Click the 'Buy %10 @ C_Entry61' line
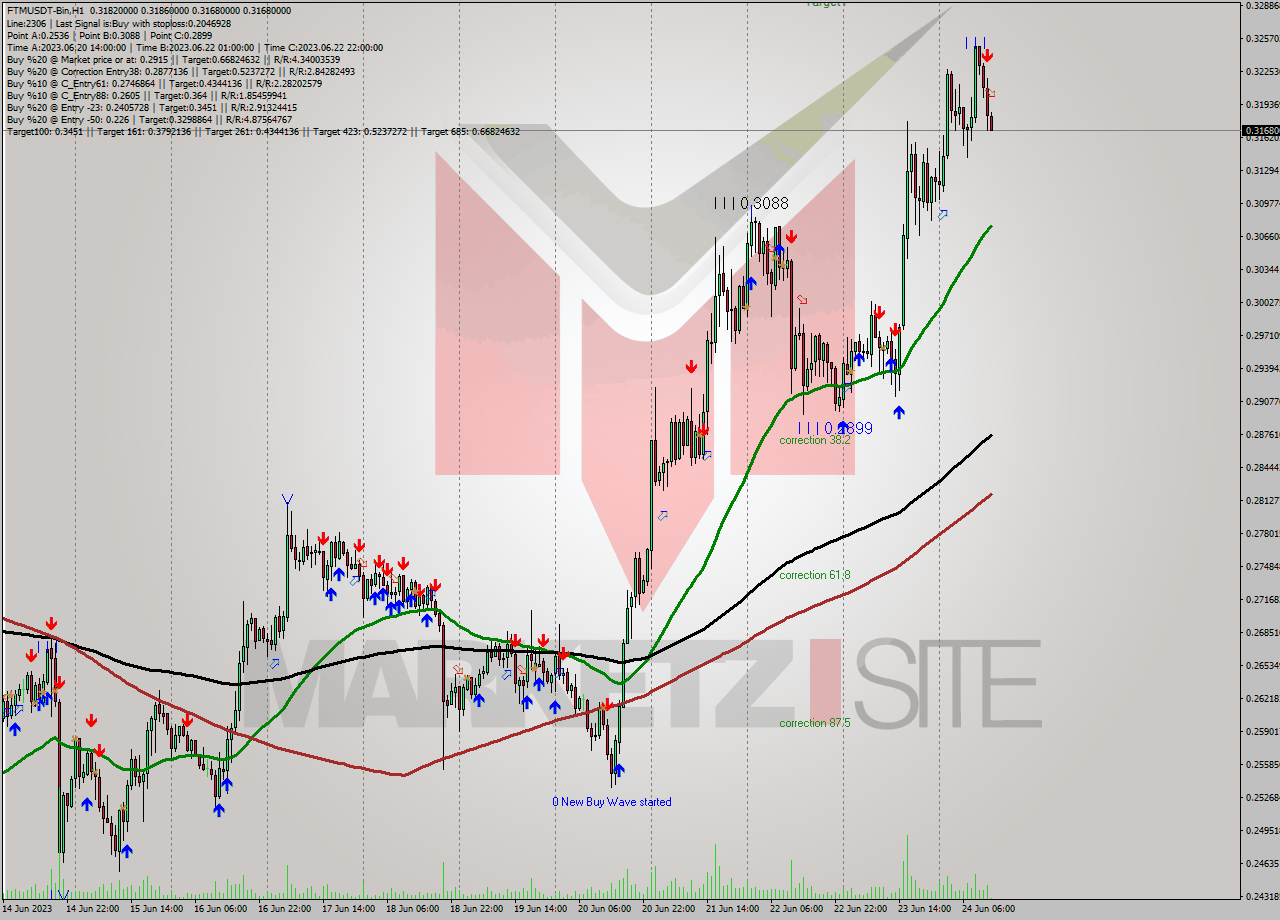This screenshot has width=1280, height=920. [x=164, y=83]
